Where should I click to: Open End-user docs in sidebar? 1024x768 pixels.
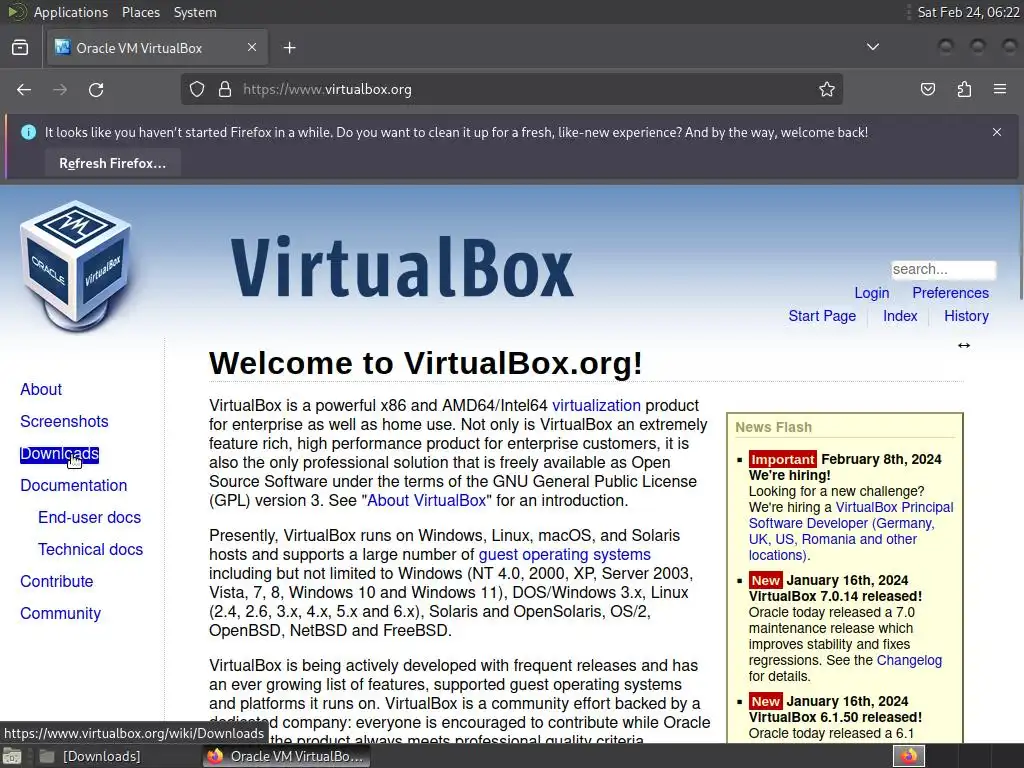(89, 517)
